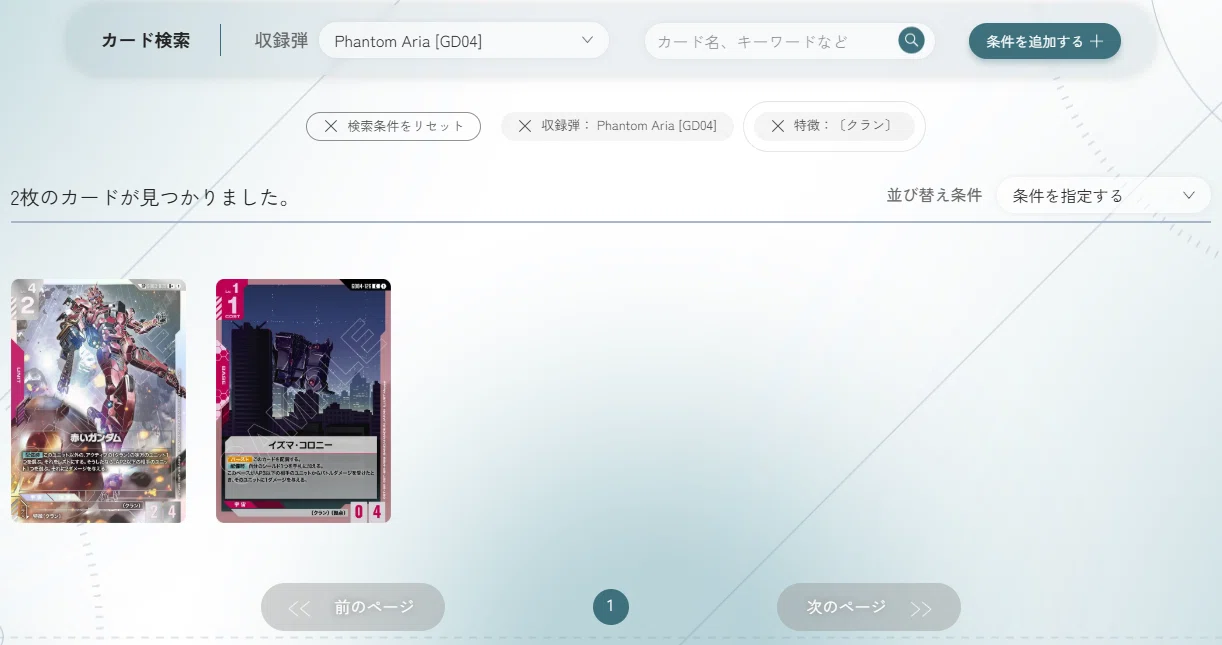This screenshot has width=1222, height=645.
Task: Click the 前のページ button
Action: pyautogui.click(x=353, y=607)
